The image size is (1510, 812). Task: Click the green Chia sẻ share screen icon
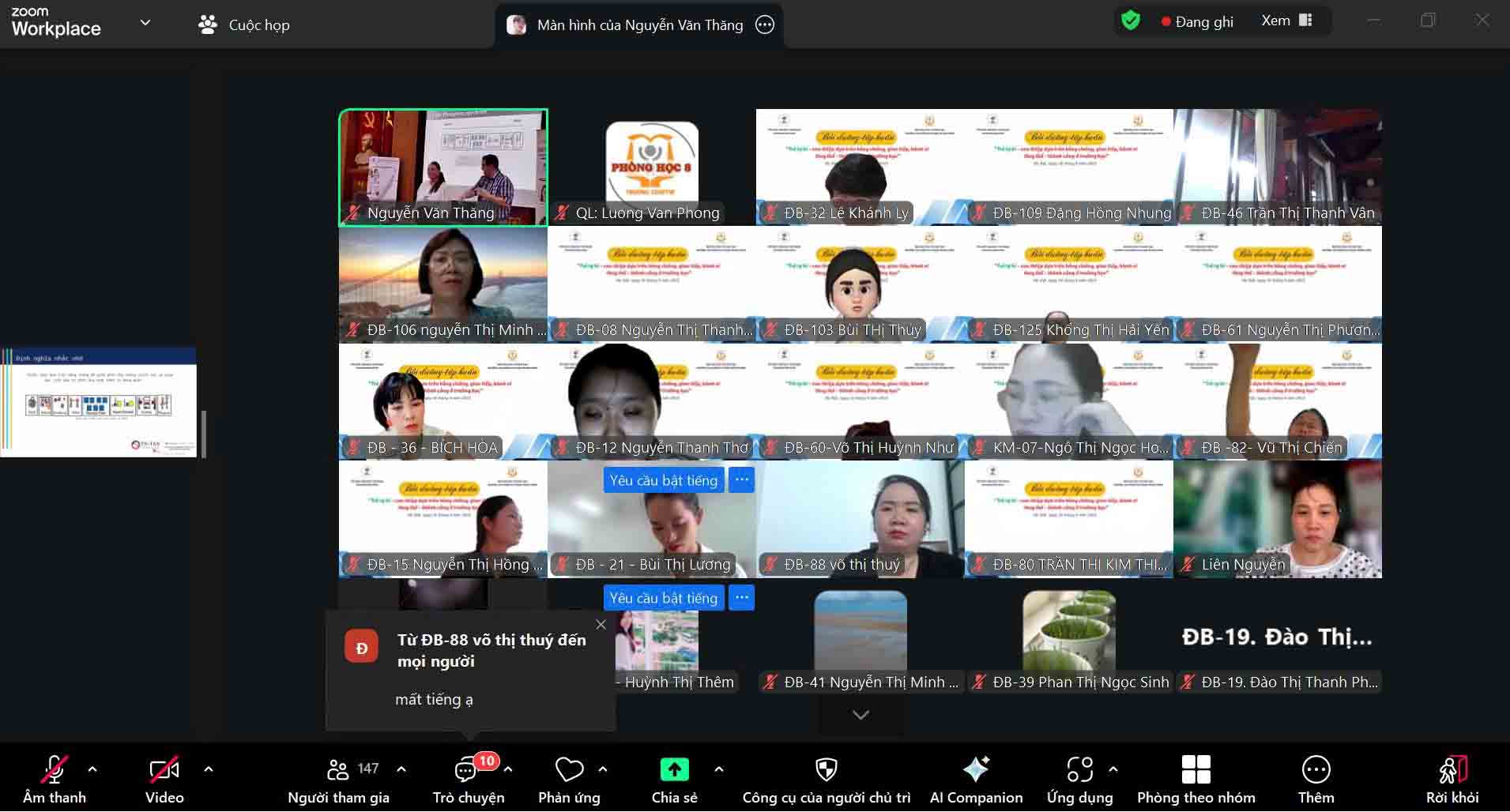[674, 770]
